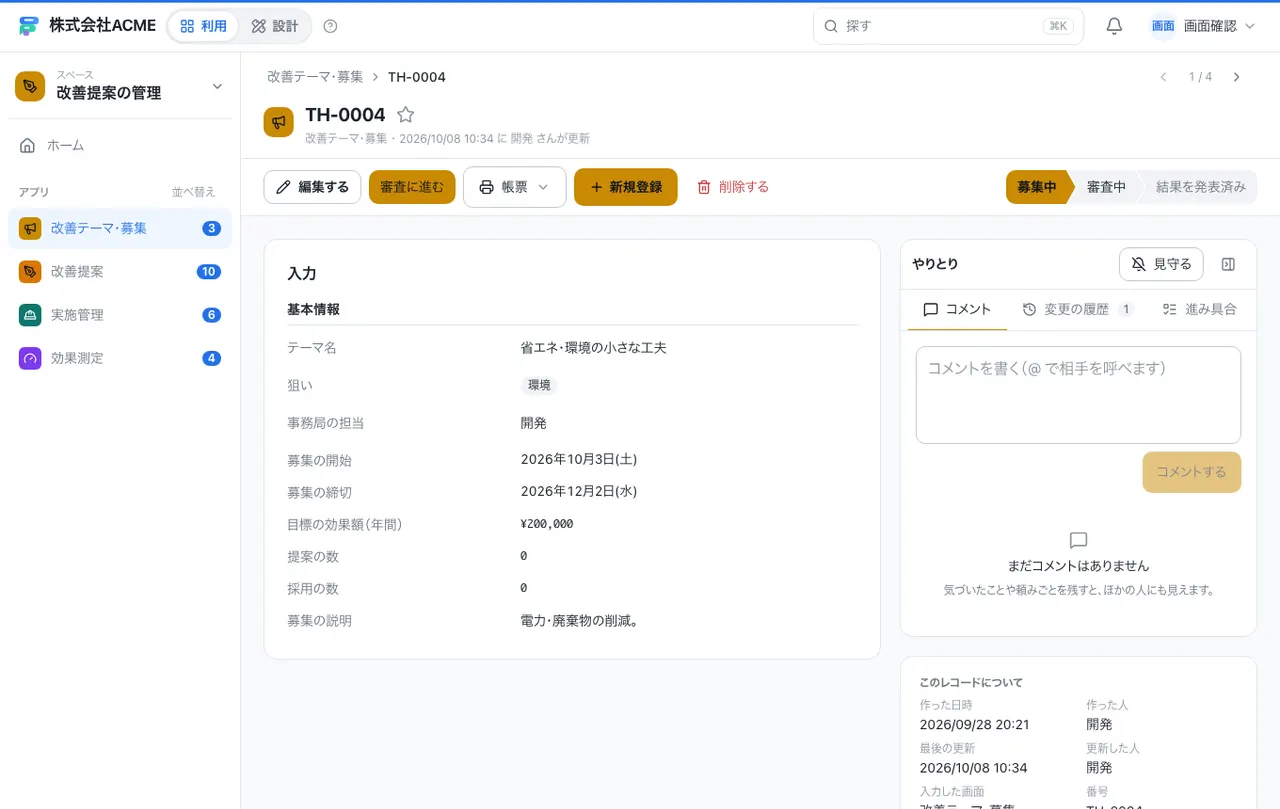Go to the next record arrow
This screenshot has height=809, width=1280.
pos(1236,77)
